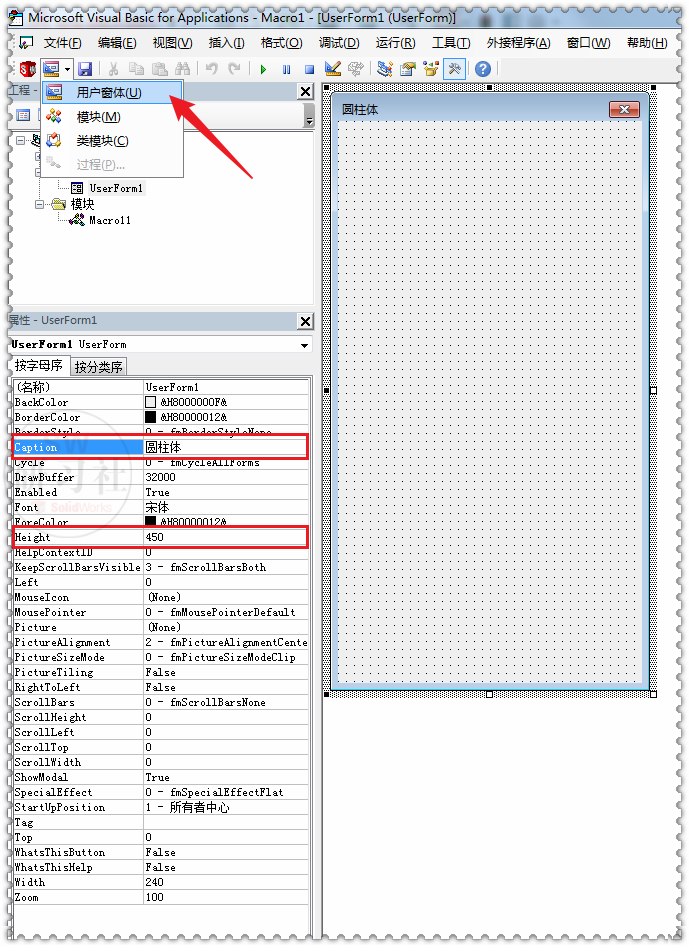Select the StartUpPosition property row
The height and width of the screenshot is (947, 689).
[x=161, y=807]
